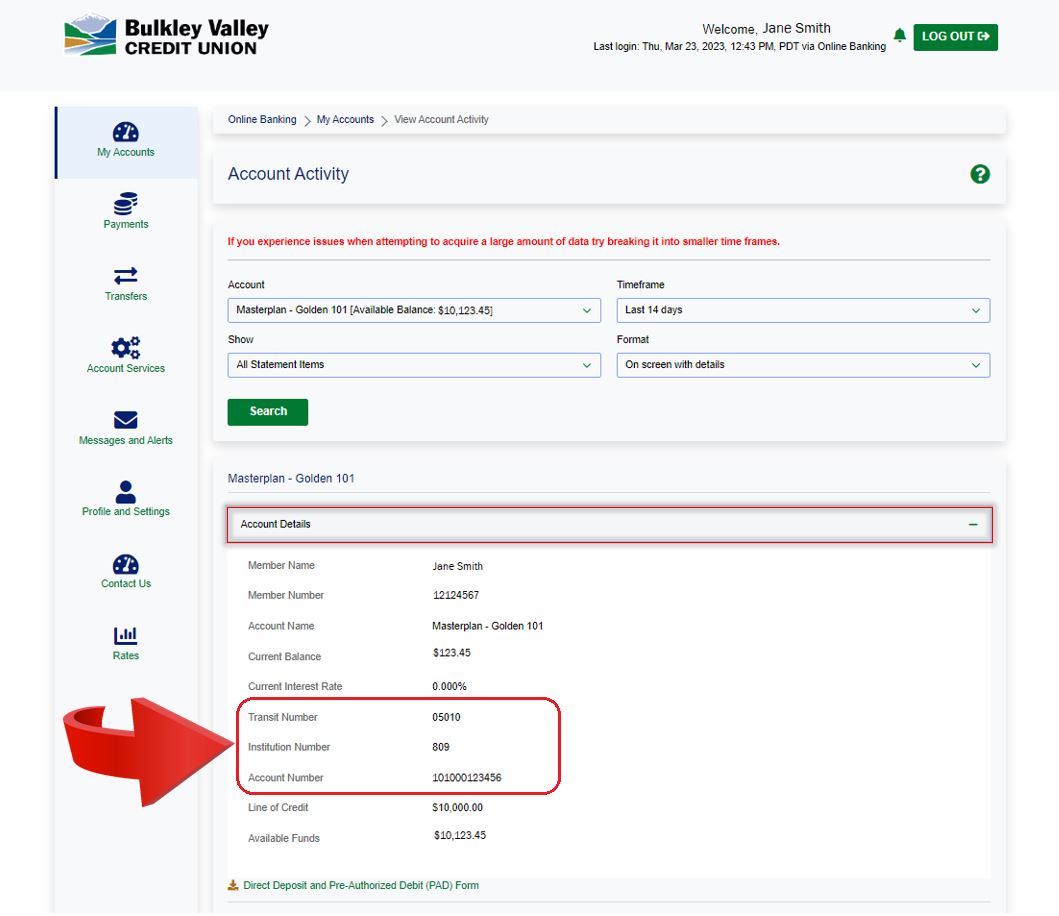Open the Account dropdown Masterplan - Golden 101

click(x=414, y=310)
